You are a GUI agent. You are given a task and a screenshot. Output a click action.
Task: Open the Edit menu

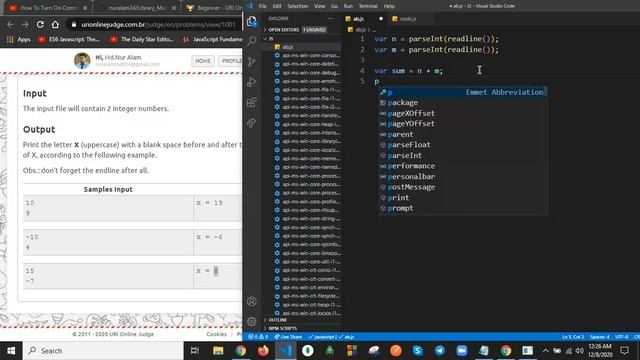(x=277, y=6)
